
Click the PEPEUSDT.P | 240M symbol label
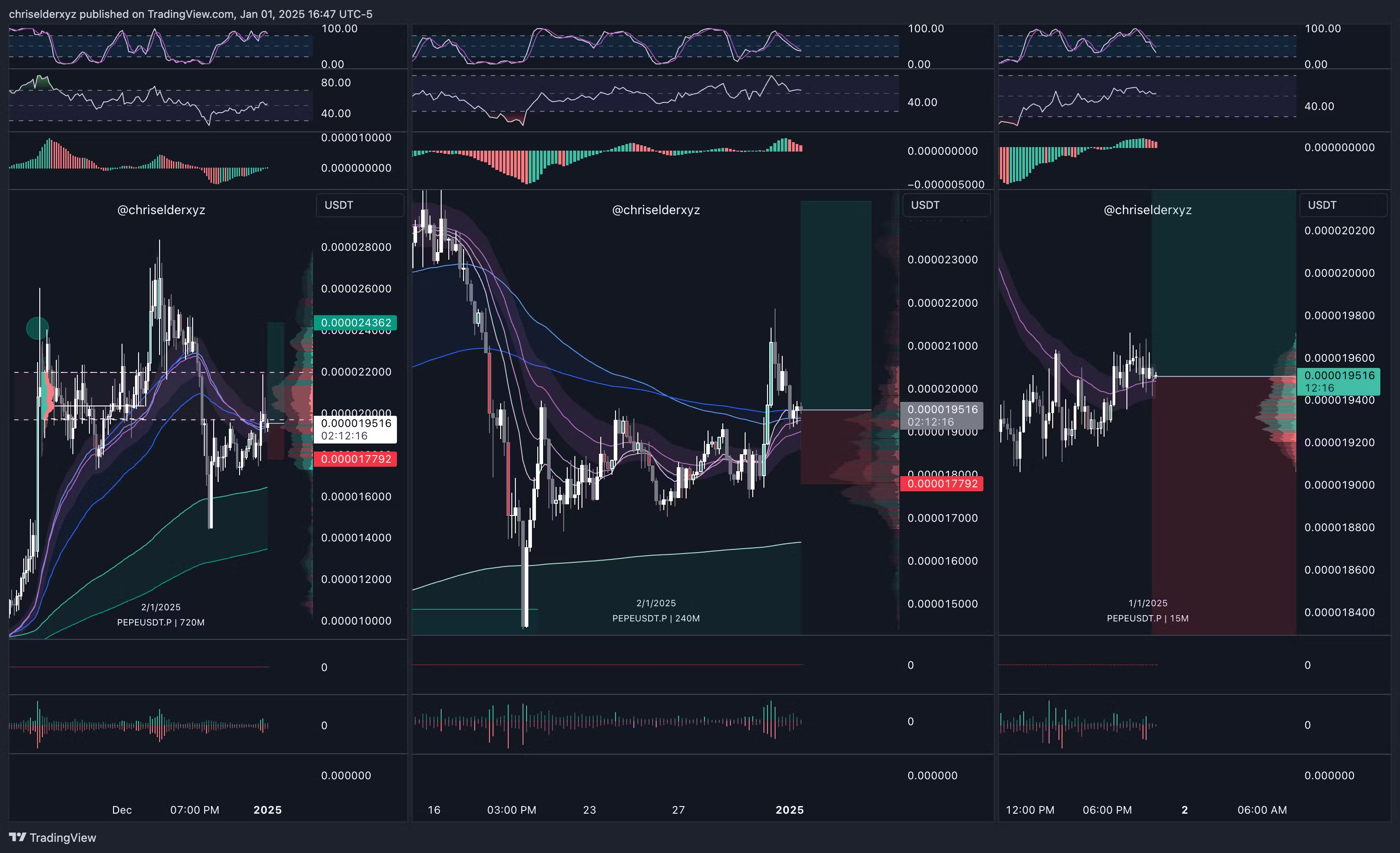point(656,618)
